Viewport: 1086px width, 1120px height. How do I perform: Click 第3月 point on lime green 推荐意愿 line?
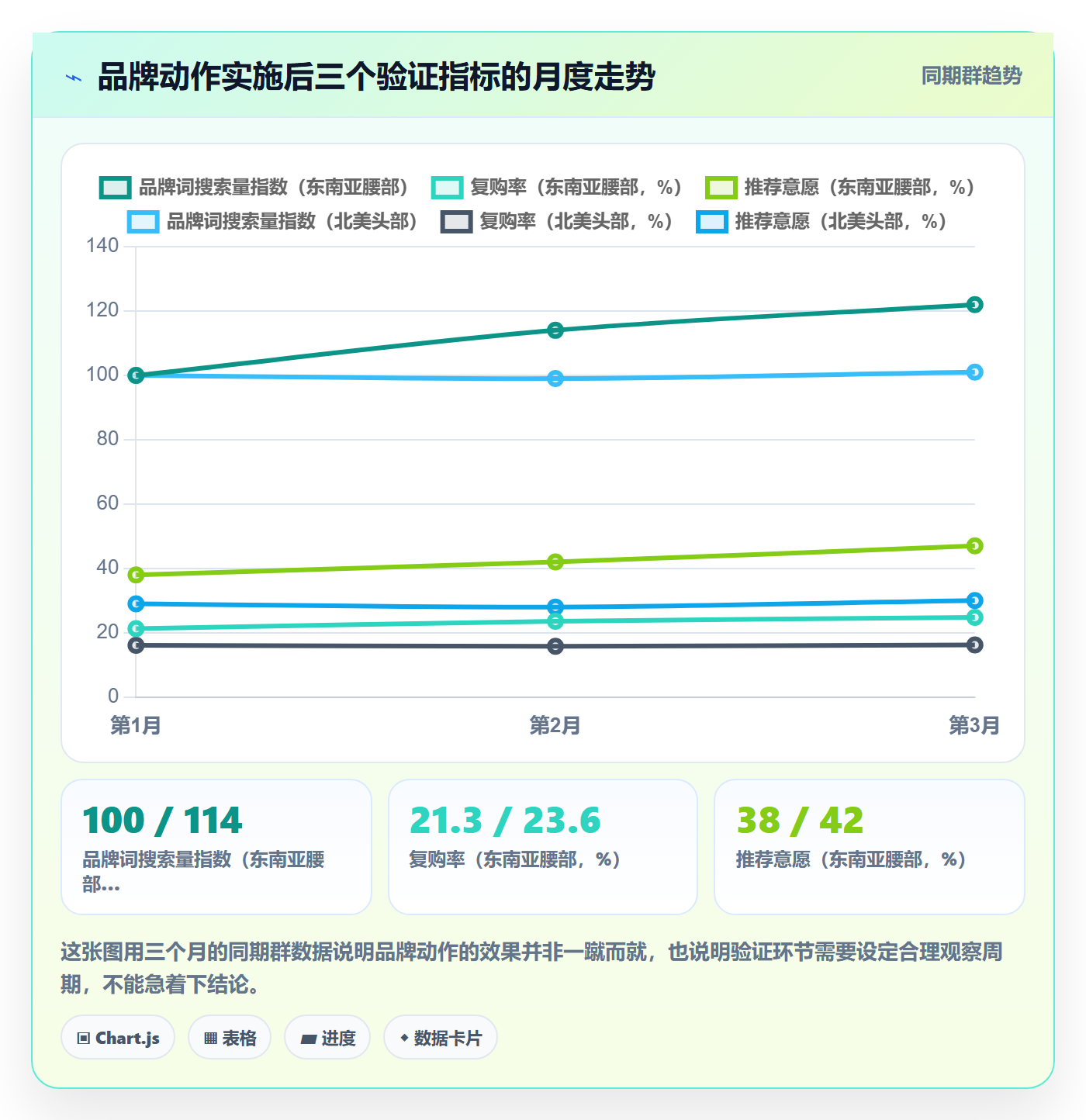coord(975,546)
